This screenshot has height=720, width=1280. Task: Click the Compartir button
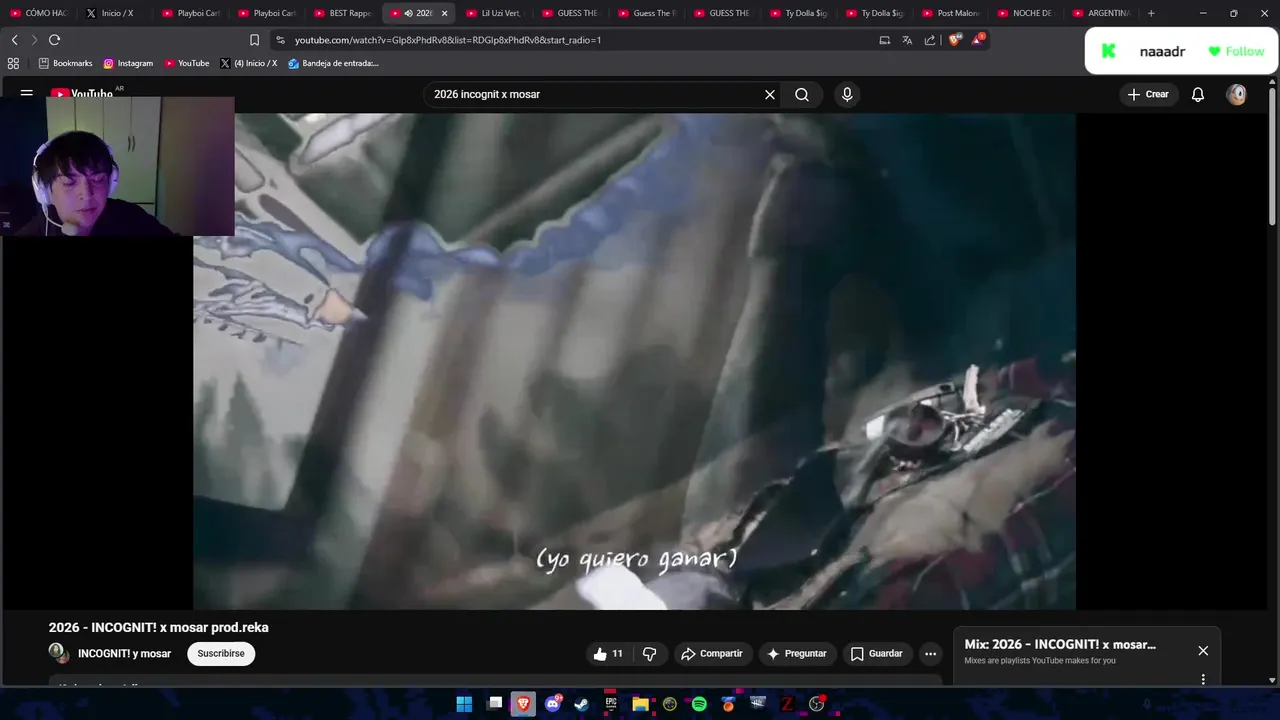click(712, 654)
